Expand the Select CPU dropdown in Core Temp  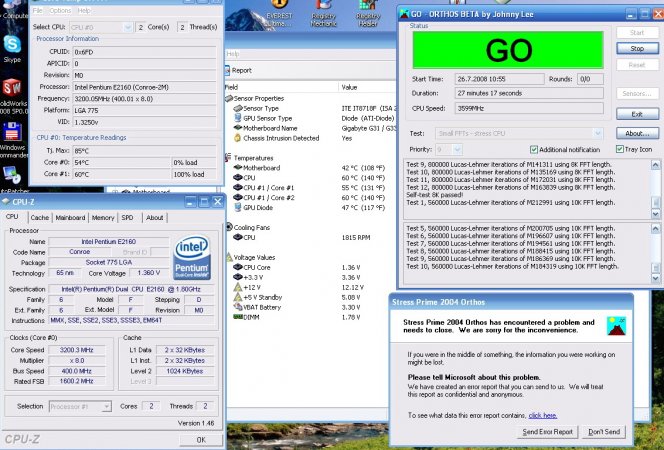point(127,27)
